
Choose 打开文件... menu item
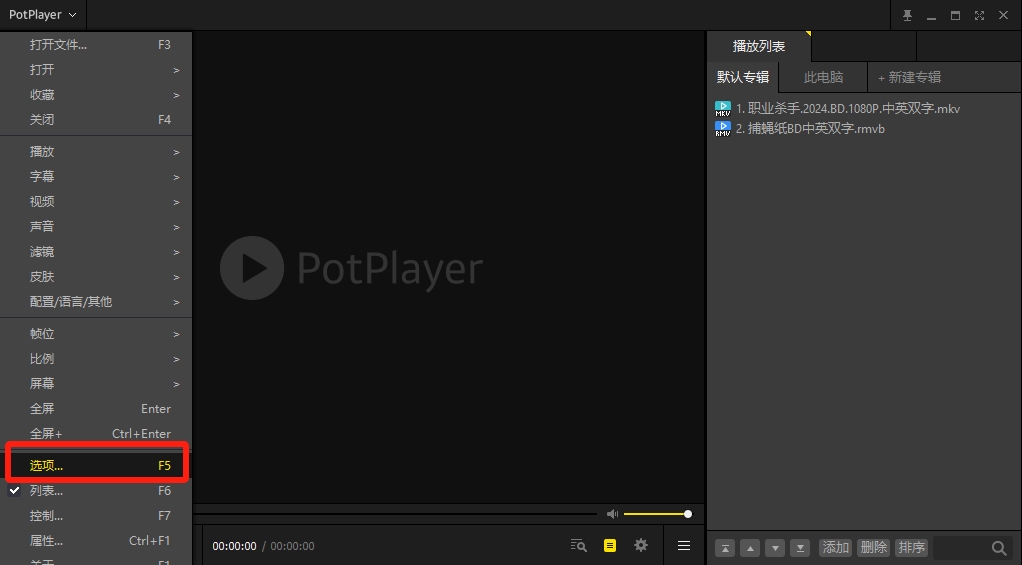pos(96,44)
